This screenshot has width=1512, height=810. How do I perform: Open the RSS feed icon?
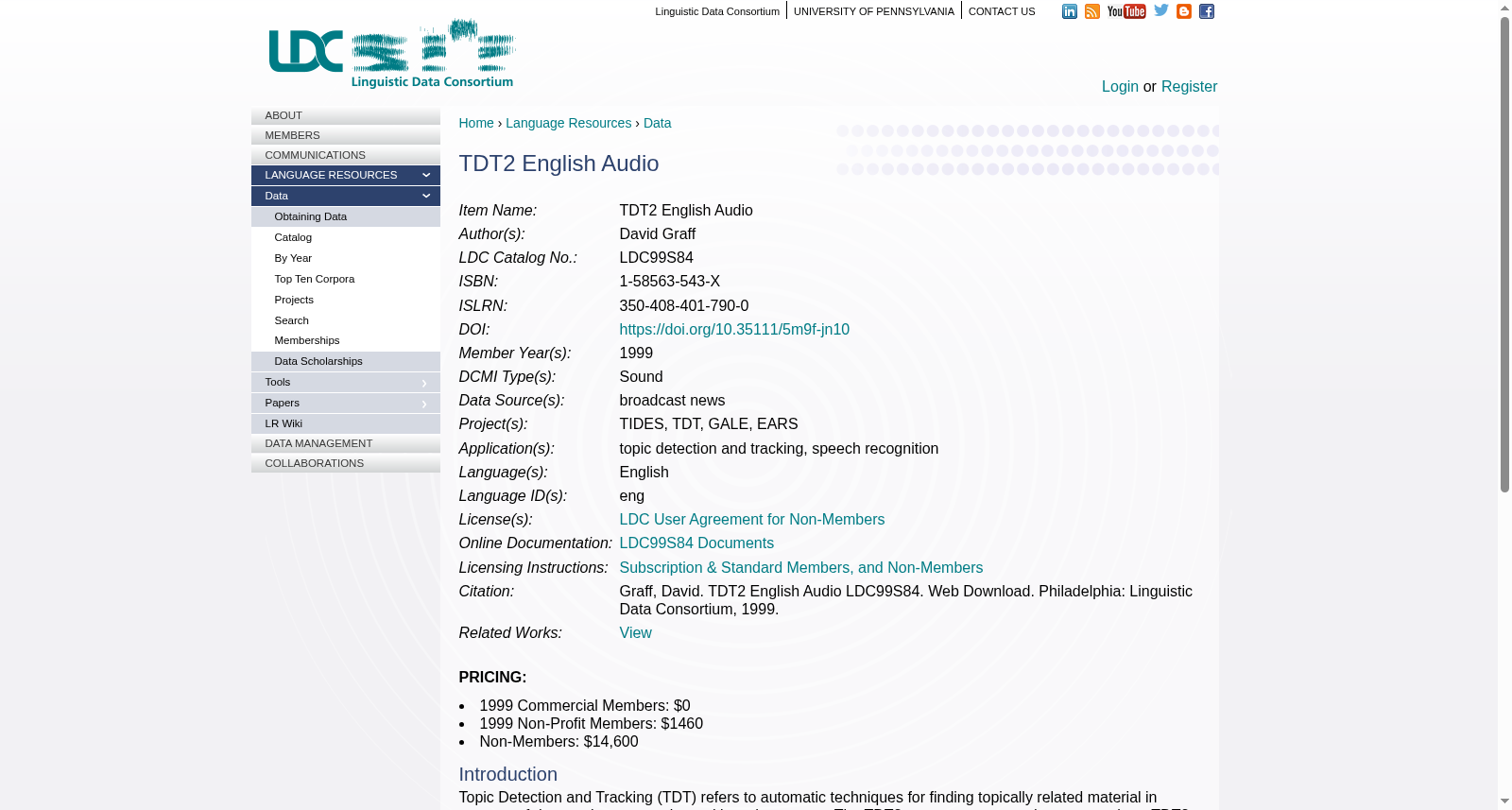coord(1092,11)
